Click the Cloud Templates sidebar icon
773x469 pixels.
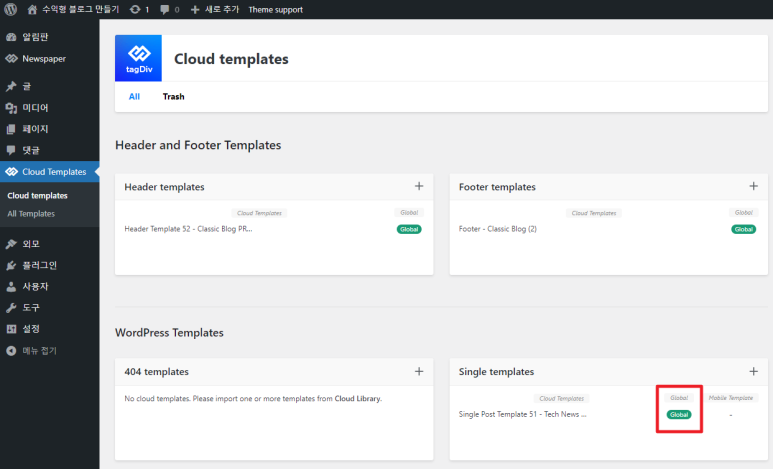click(11, 172)
